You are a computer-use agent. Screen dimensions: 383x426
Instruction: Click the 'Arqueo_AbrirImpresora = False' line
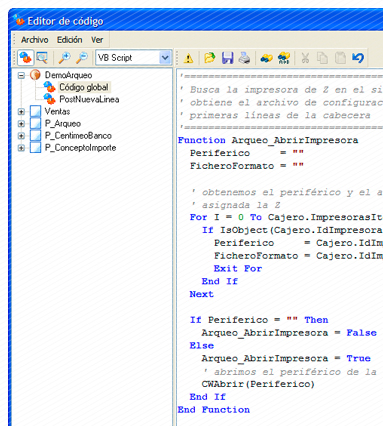289,333
